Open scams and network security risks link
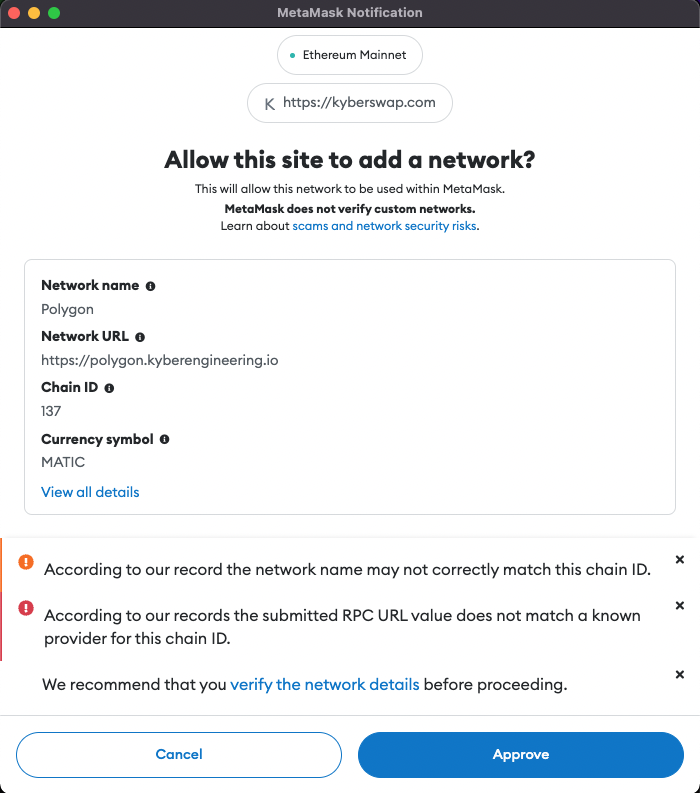Viewport: 700px width, 793px height. [x=384, y=227]
